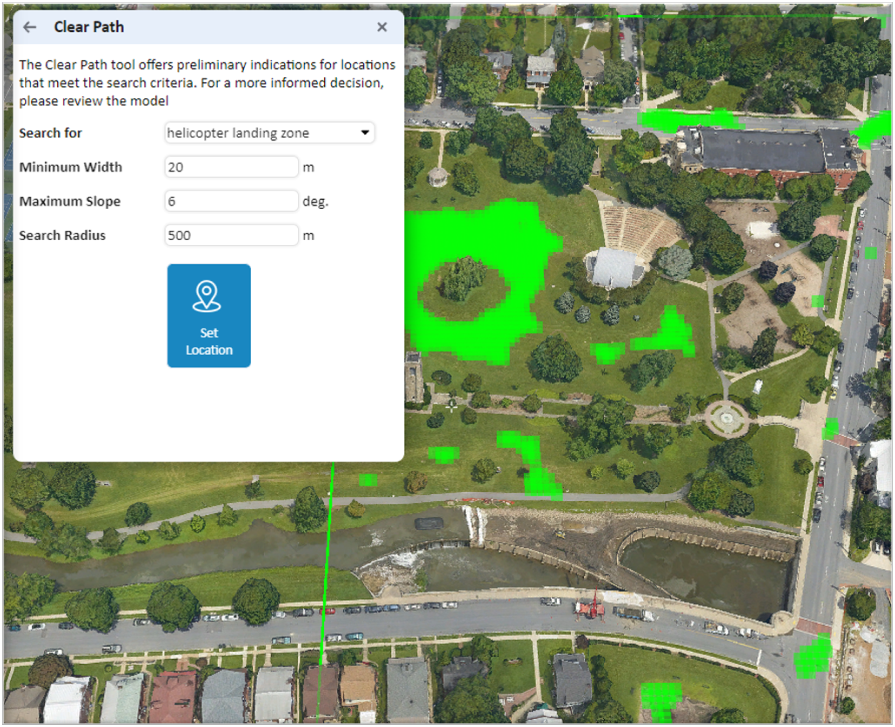Screen dimensions: 895x727
Task: Click the map pin icon on Set Location
Action: (208, 296)
